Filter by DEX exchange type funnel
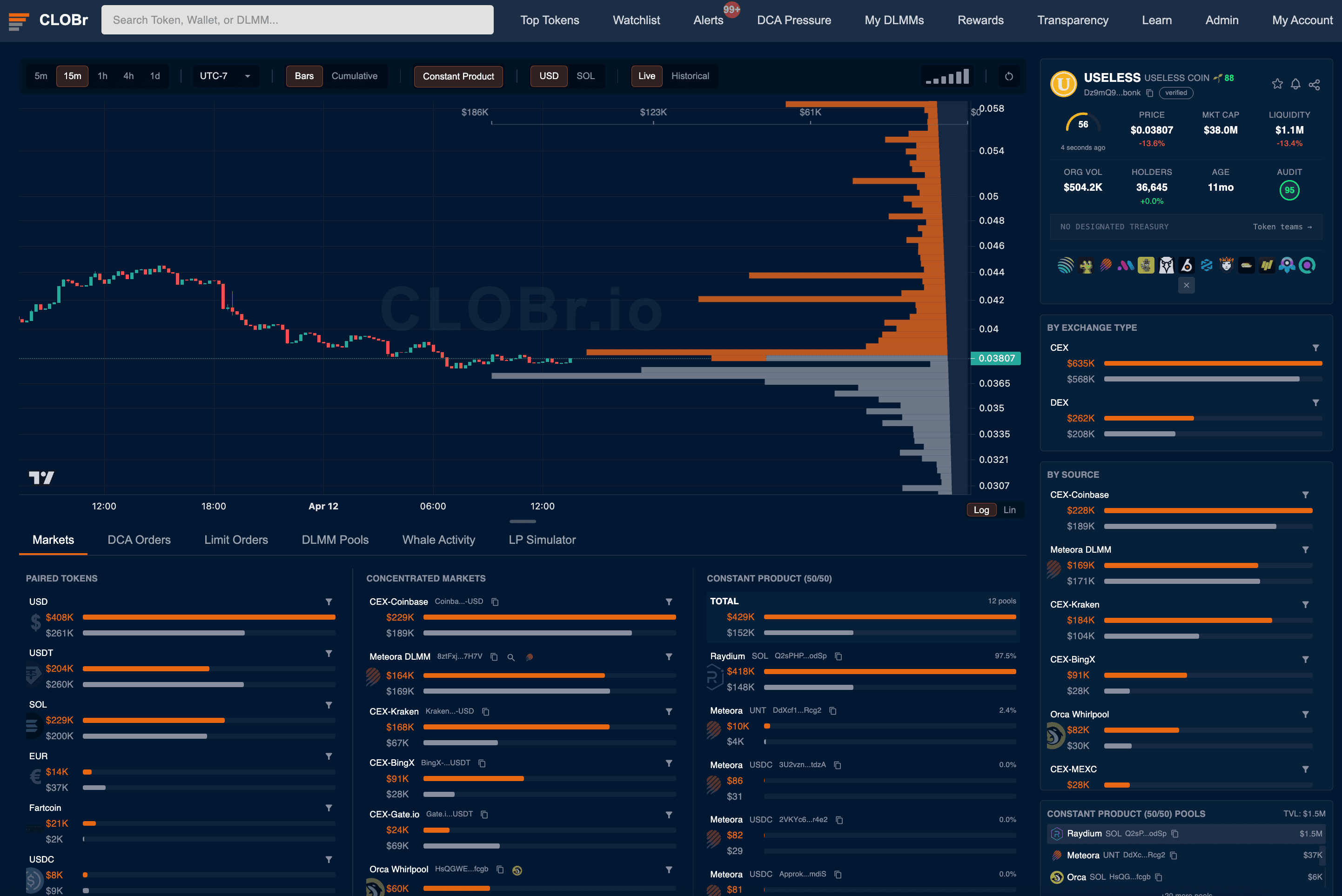The width and height of the screenshot is (1342, 896). pyautogui.click(x=1315, y=402)
